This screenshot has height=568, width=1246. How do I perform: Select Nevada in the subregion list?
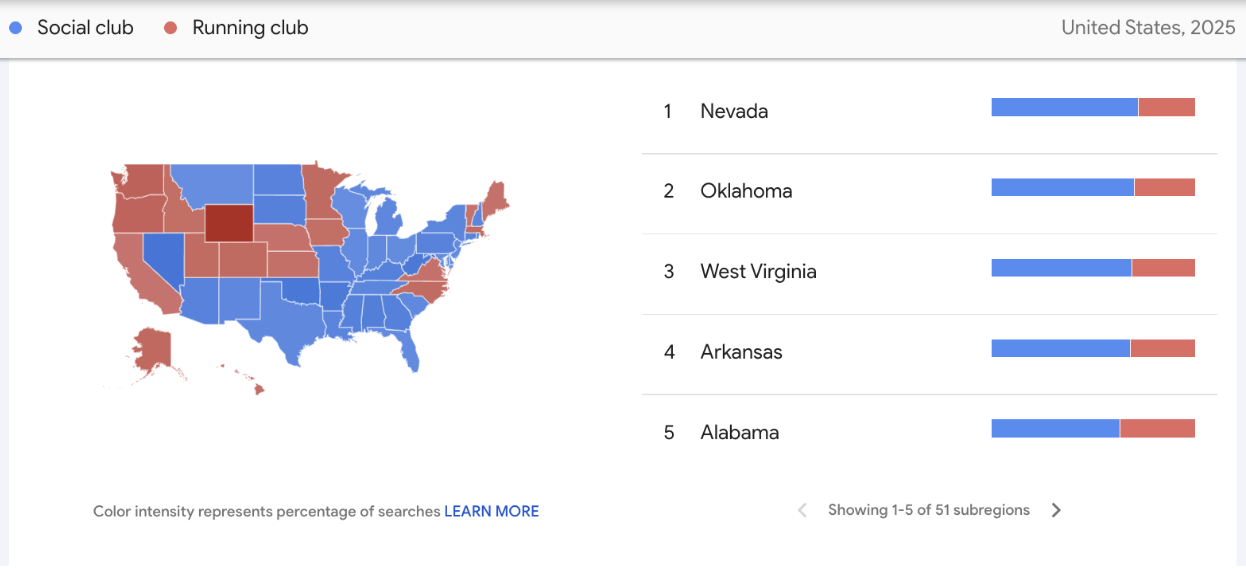point(734,111)
